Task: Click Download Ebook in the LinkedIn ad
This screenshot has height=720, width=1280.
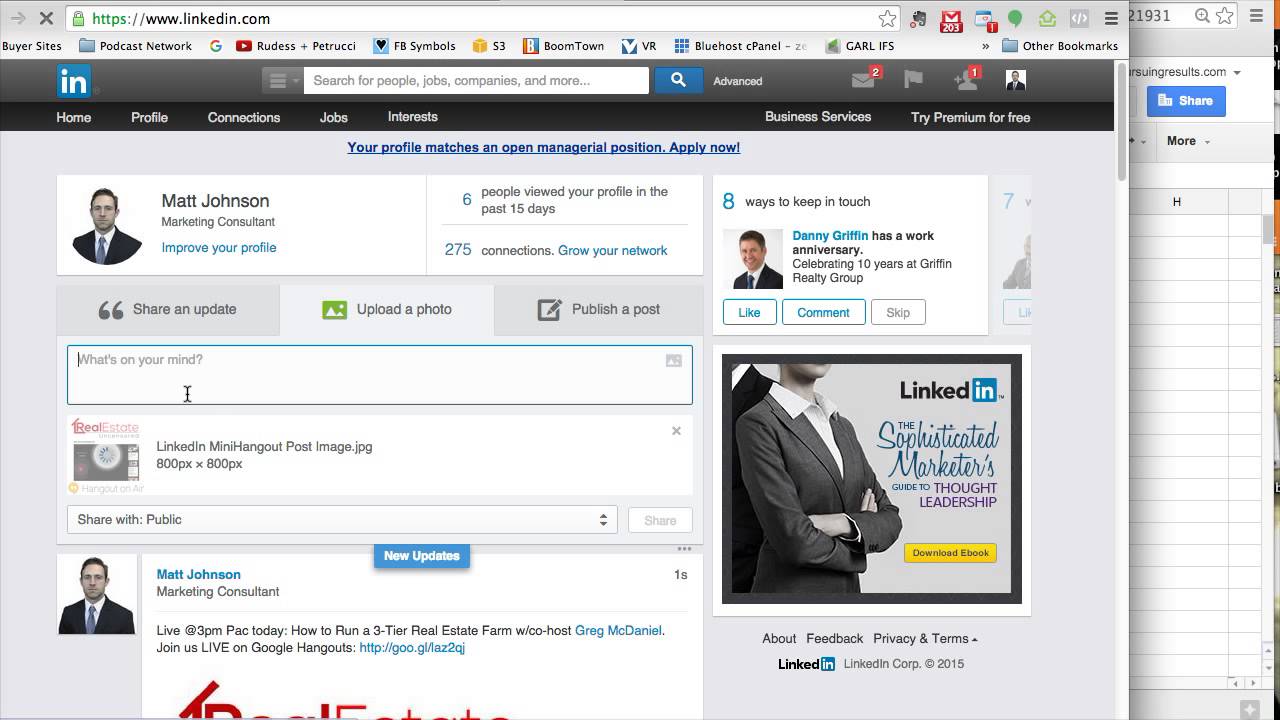Action: click(950, 553)
